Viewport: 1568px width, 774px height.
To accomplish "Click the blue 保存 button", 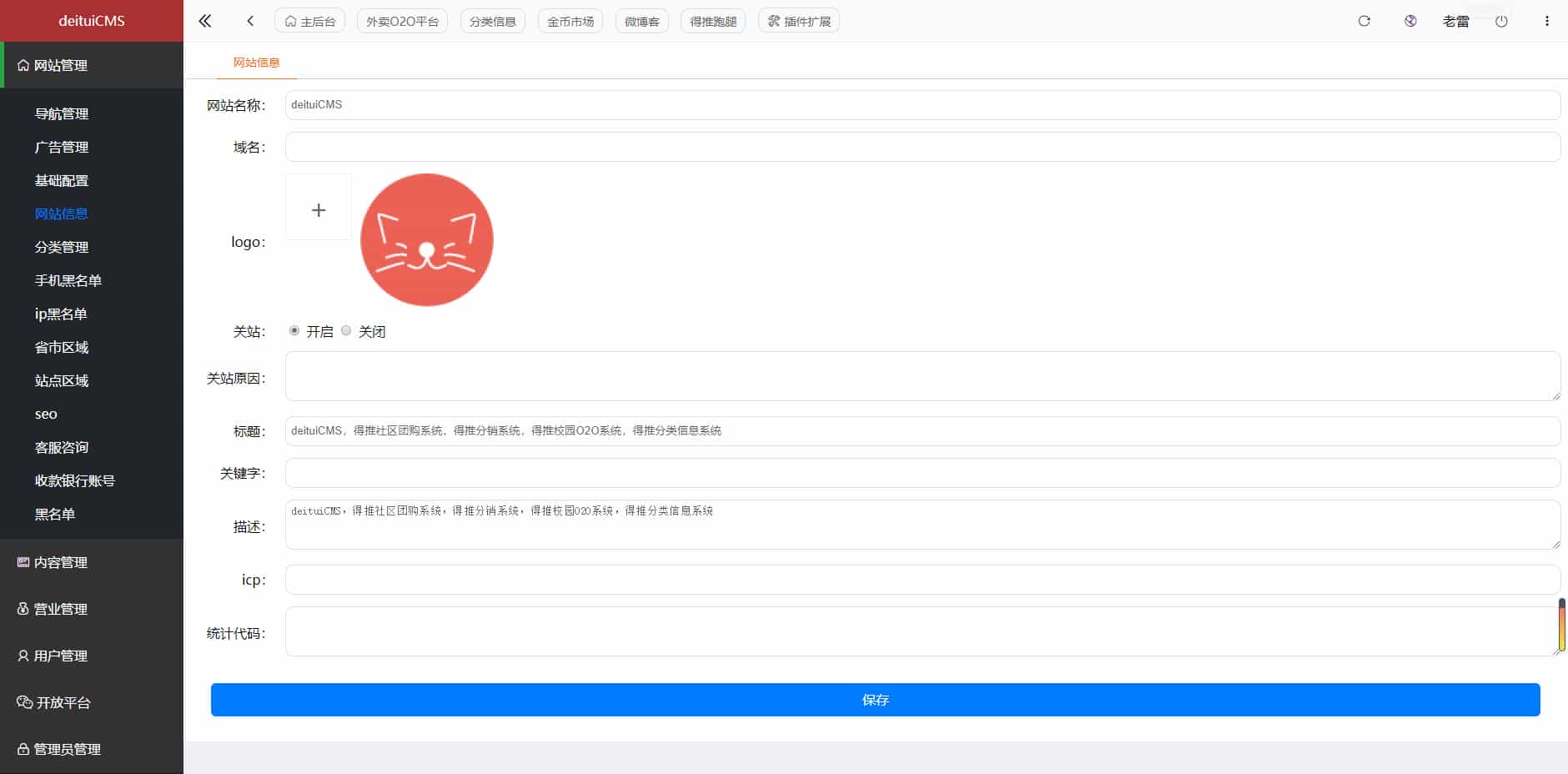I will coord(875,700).
